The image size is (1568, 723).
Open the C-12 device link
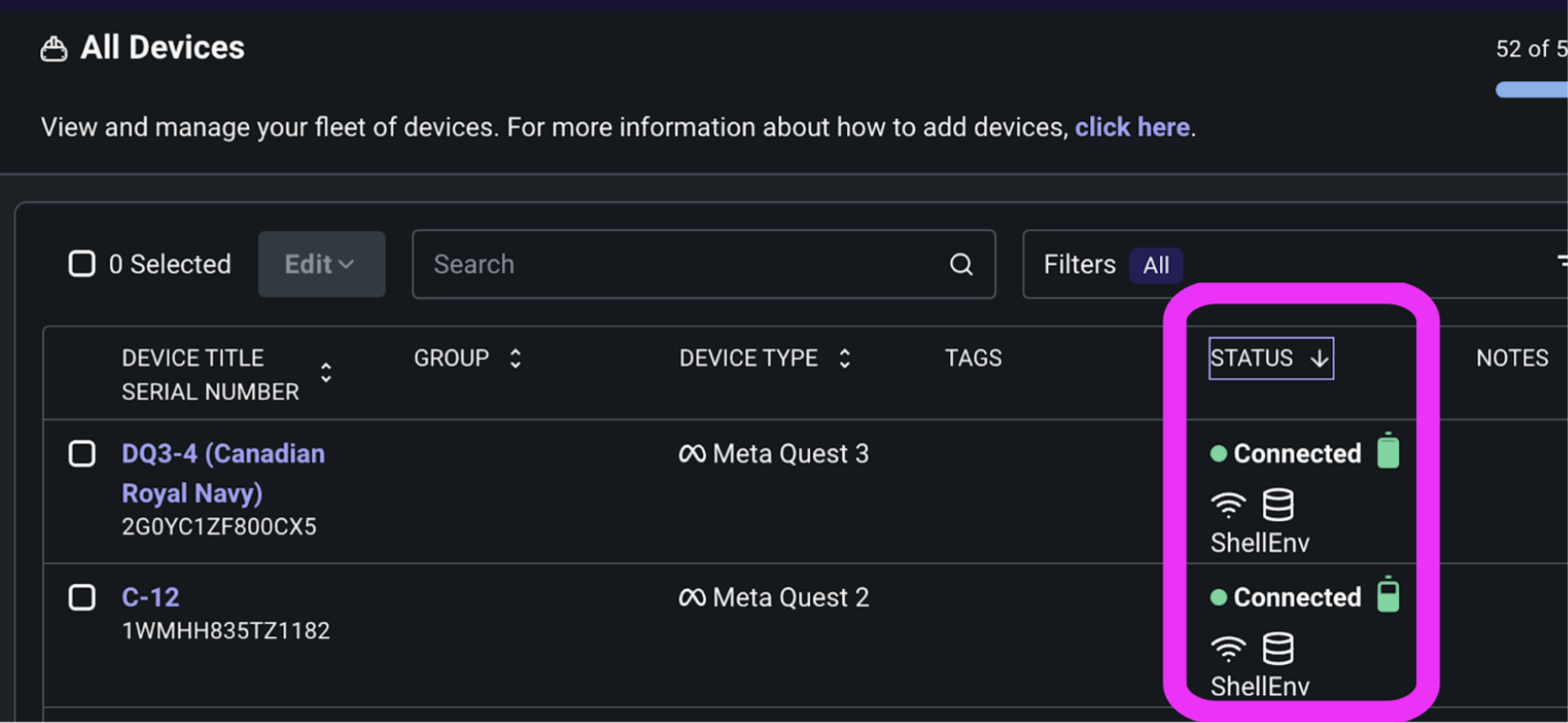[151, 597]
